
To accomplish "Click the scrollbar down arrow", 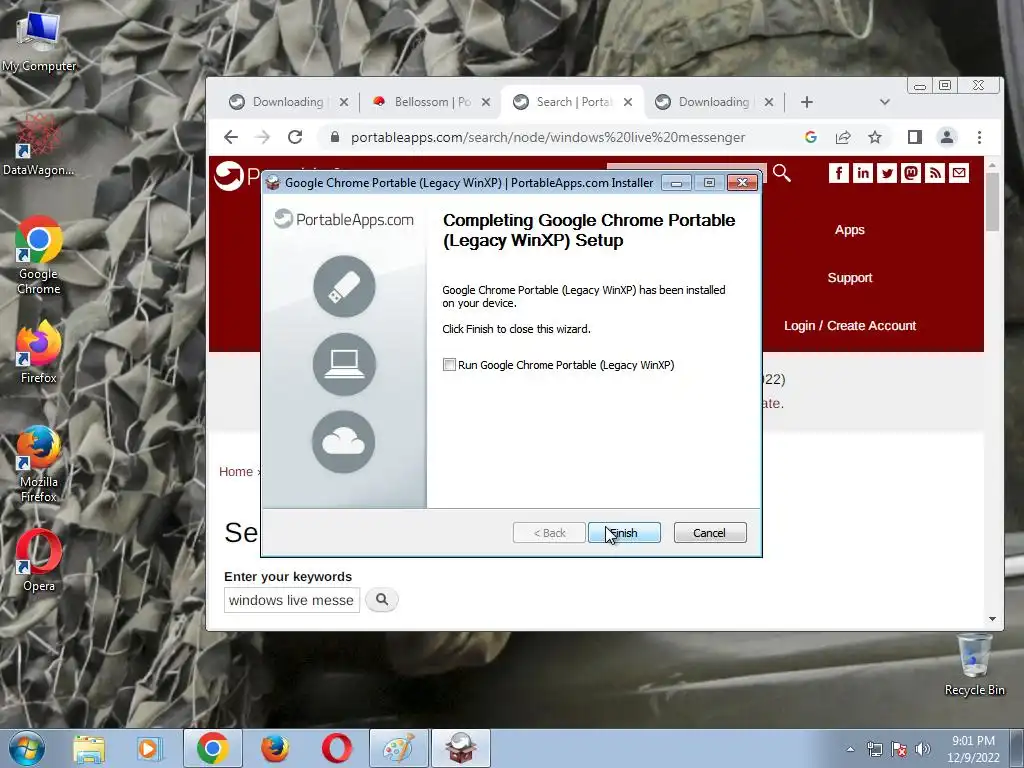I will (x=993, y=618).
